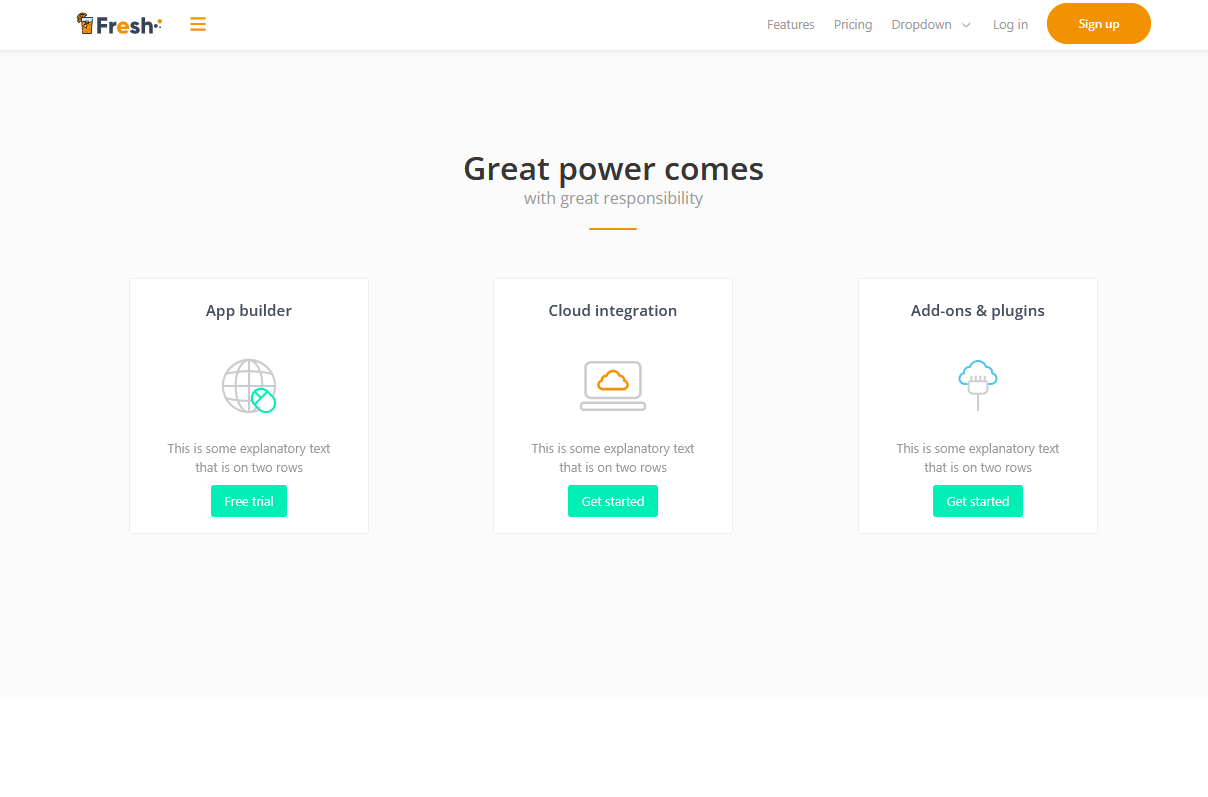Click the Great power comes heading
Image resolution: width=1208 pixels, height=797 pixels.
pos(613,169)
